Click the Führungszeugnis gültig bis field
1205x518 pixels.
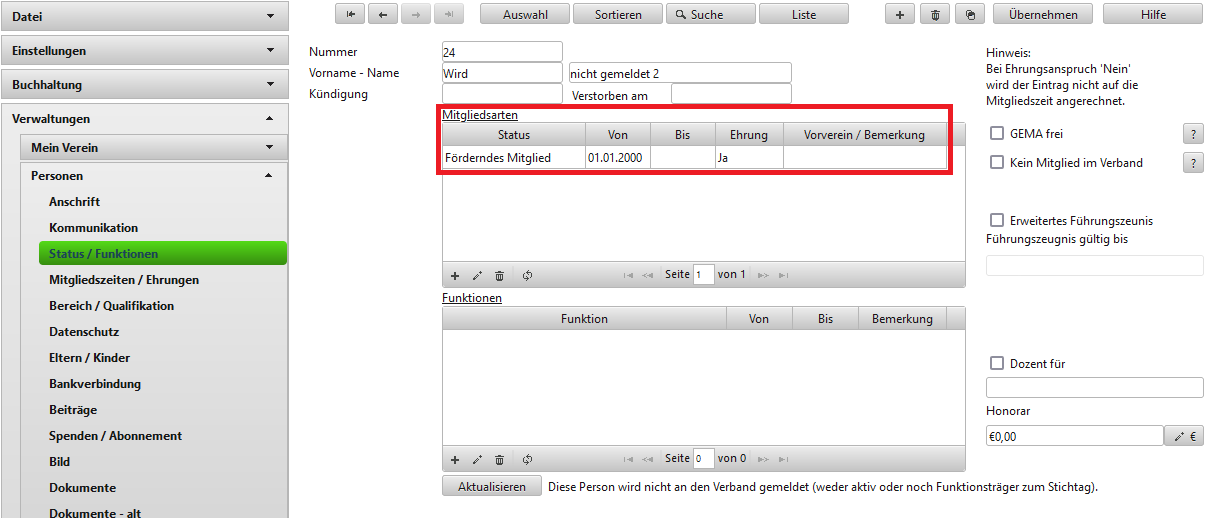[1095, 265]
